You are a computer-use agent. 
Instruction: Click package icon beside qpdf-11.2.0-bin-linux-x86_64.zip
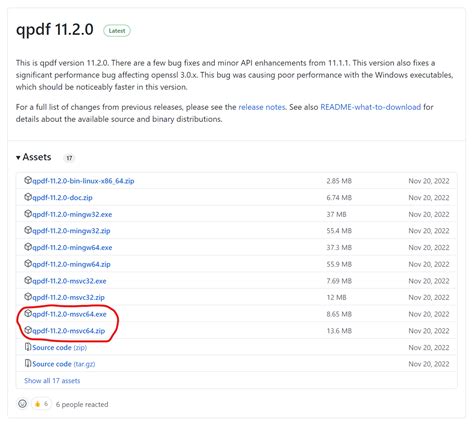pyautogui.click(x=28, y=180)
